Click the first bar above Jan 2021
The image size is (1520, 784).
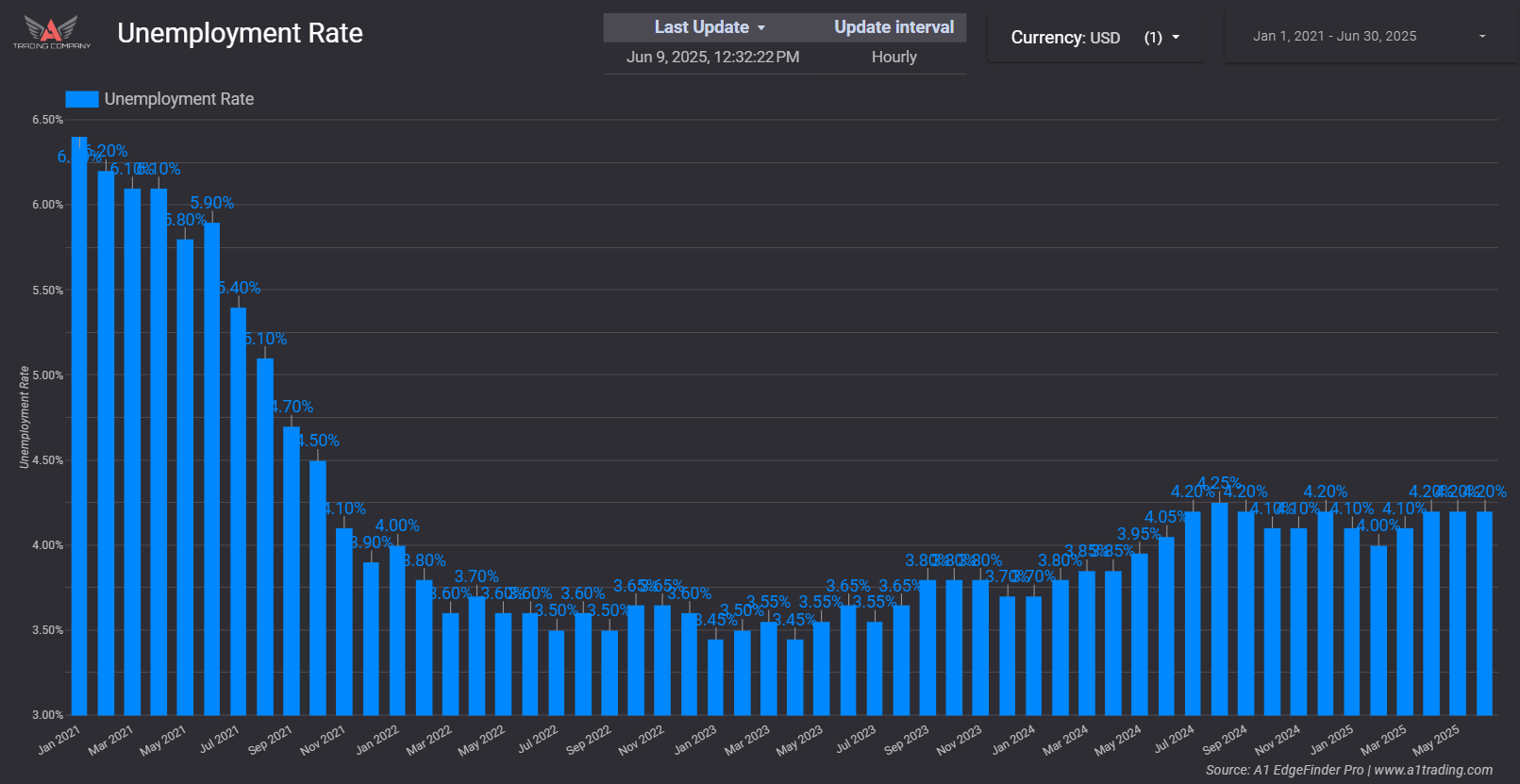79,425
